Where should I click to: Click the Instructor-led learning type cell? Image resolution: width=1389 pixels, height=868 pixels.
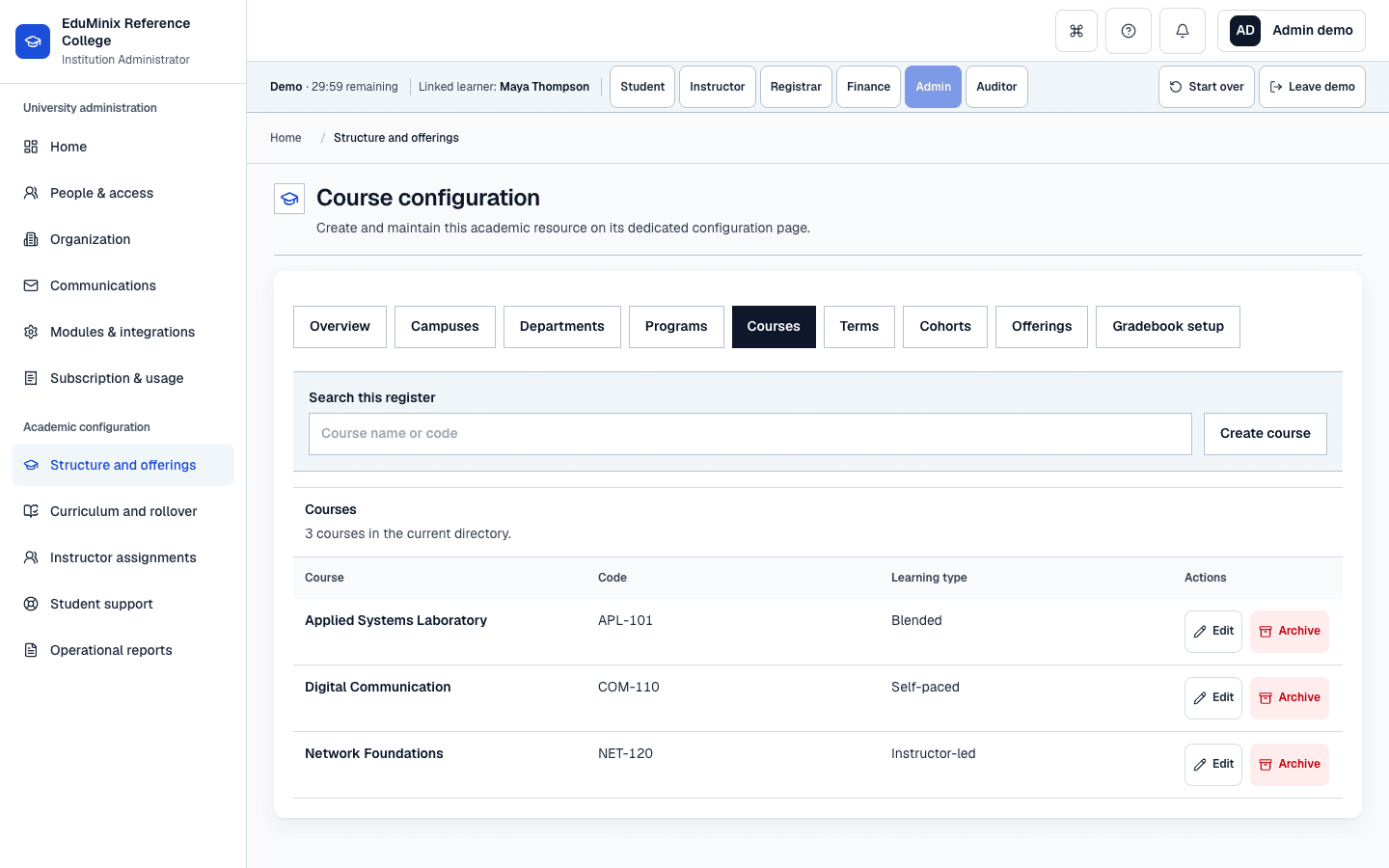934,753
